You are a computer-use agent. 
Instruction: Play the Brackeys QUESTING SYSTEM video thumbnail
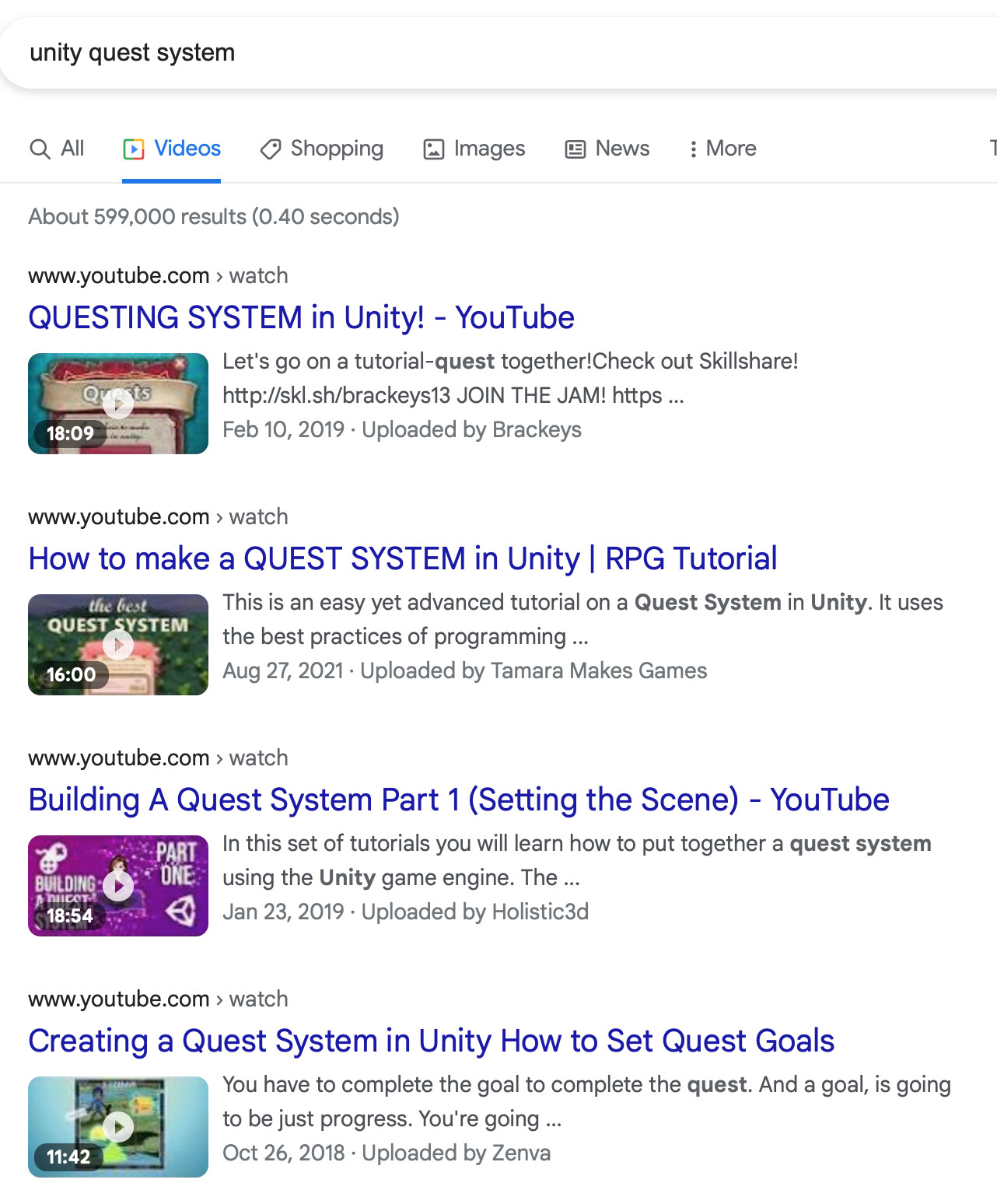pyautogui.click(x=117, y=404)
